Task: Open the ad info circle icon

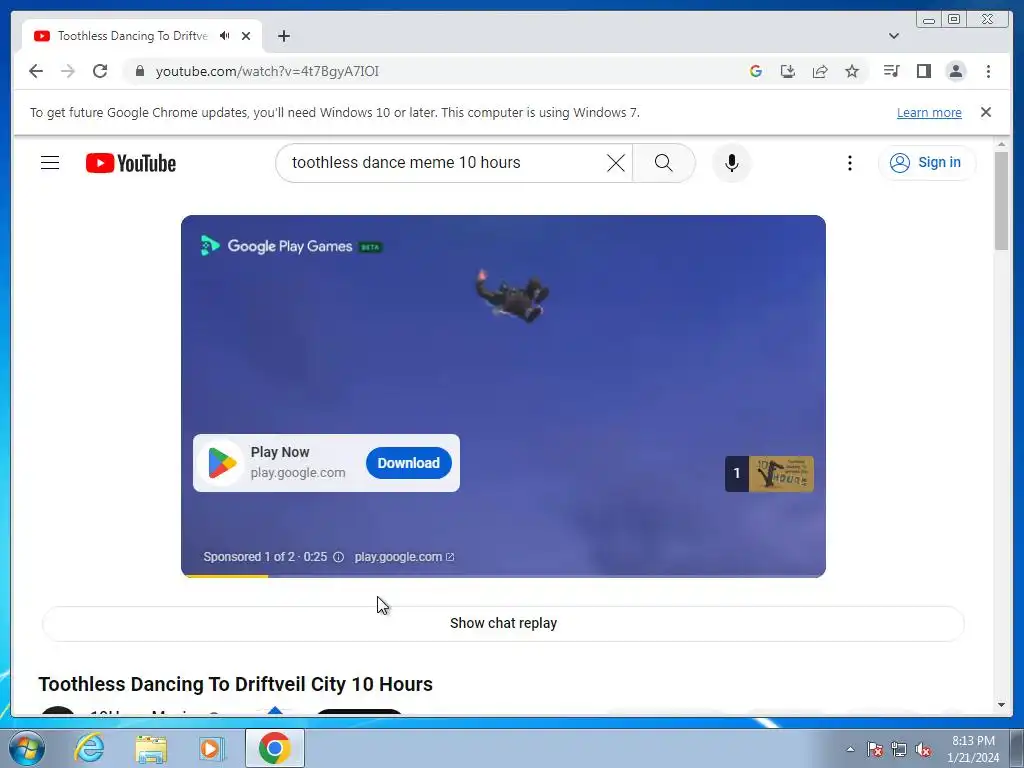Action: (338, 557)
